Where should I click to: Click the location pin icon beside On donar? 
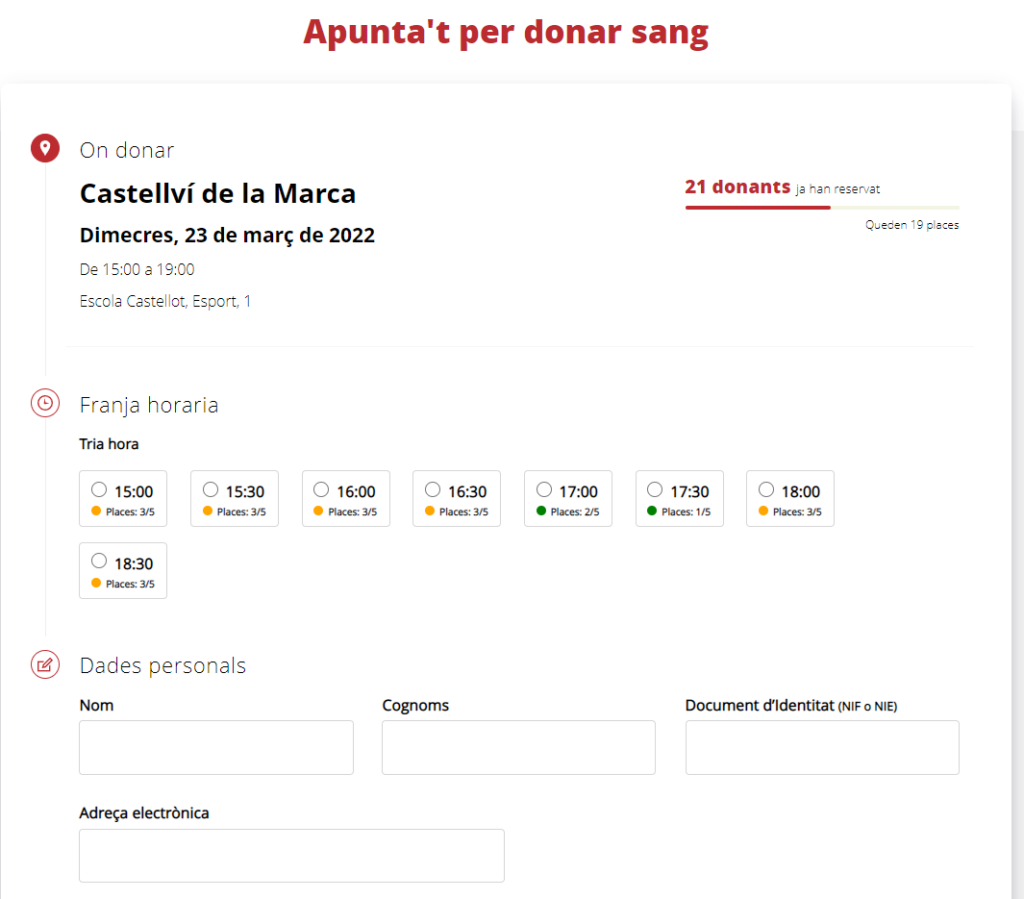click(x=45, y=150)
